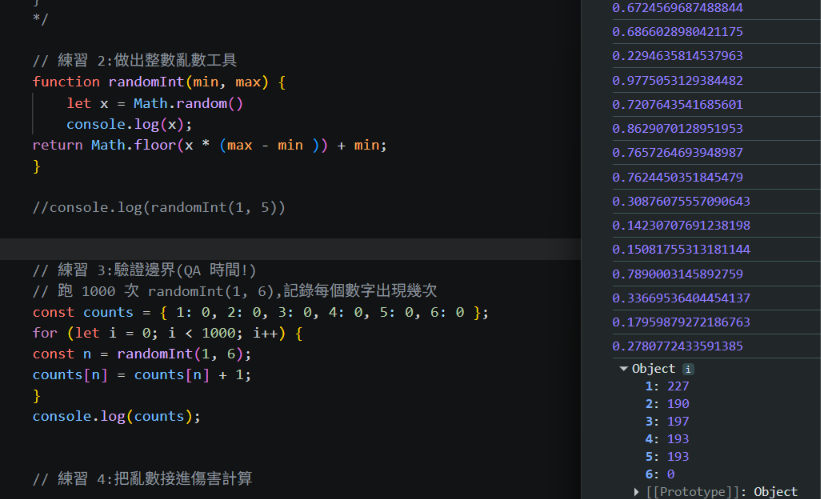Image resolution: width=821 pixels, height=499 pixels.
Task: Select the console value 0.6724569687488844
Action: (678, 8)
